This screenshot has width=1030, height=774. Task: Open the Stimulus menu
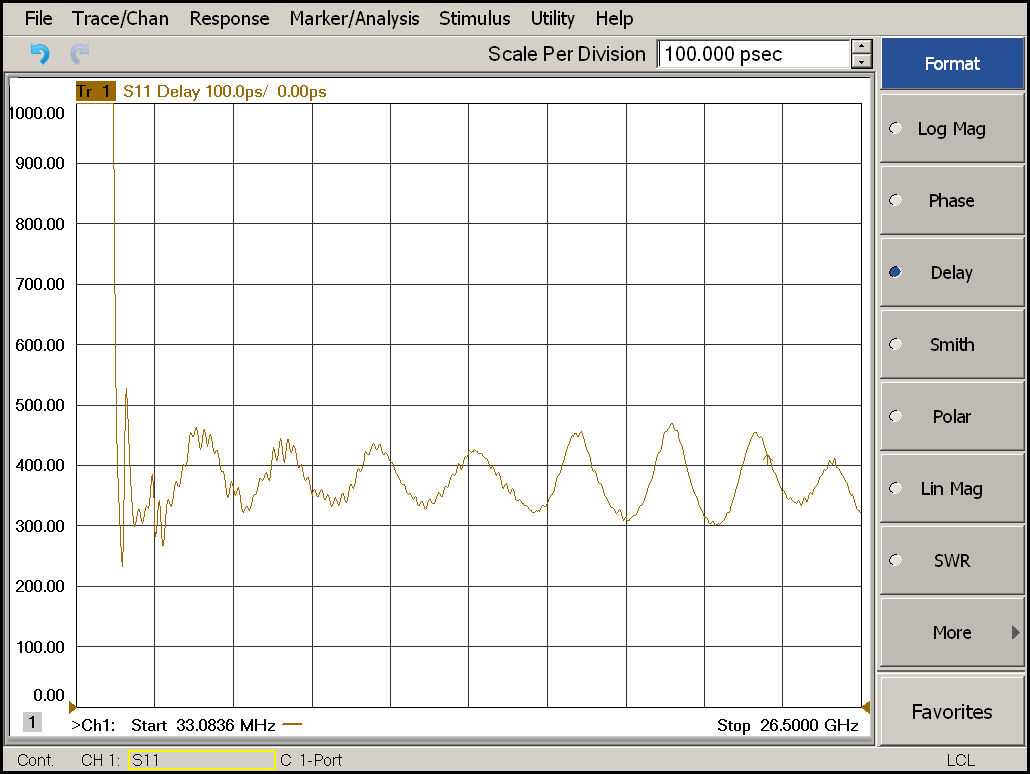pos(474,18)
